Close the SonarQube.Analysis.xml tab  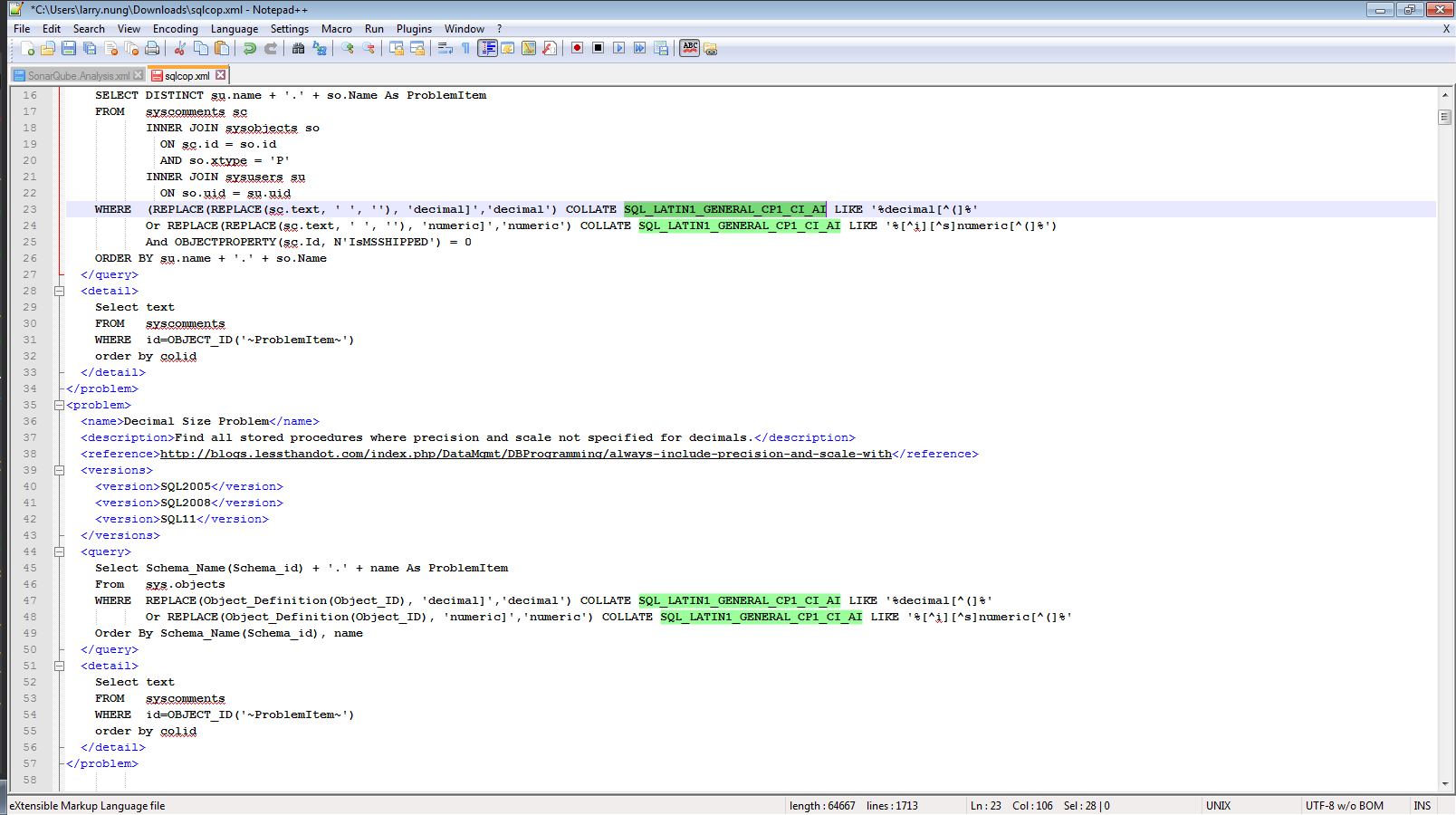(x=139, y=75)
